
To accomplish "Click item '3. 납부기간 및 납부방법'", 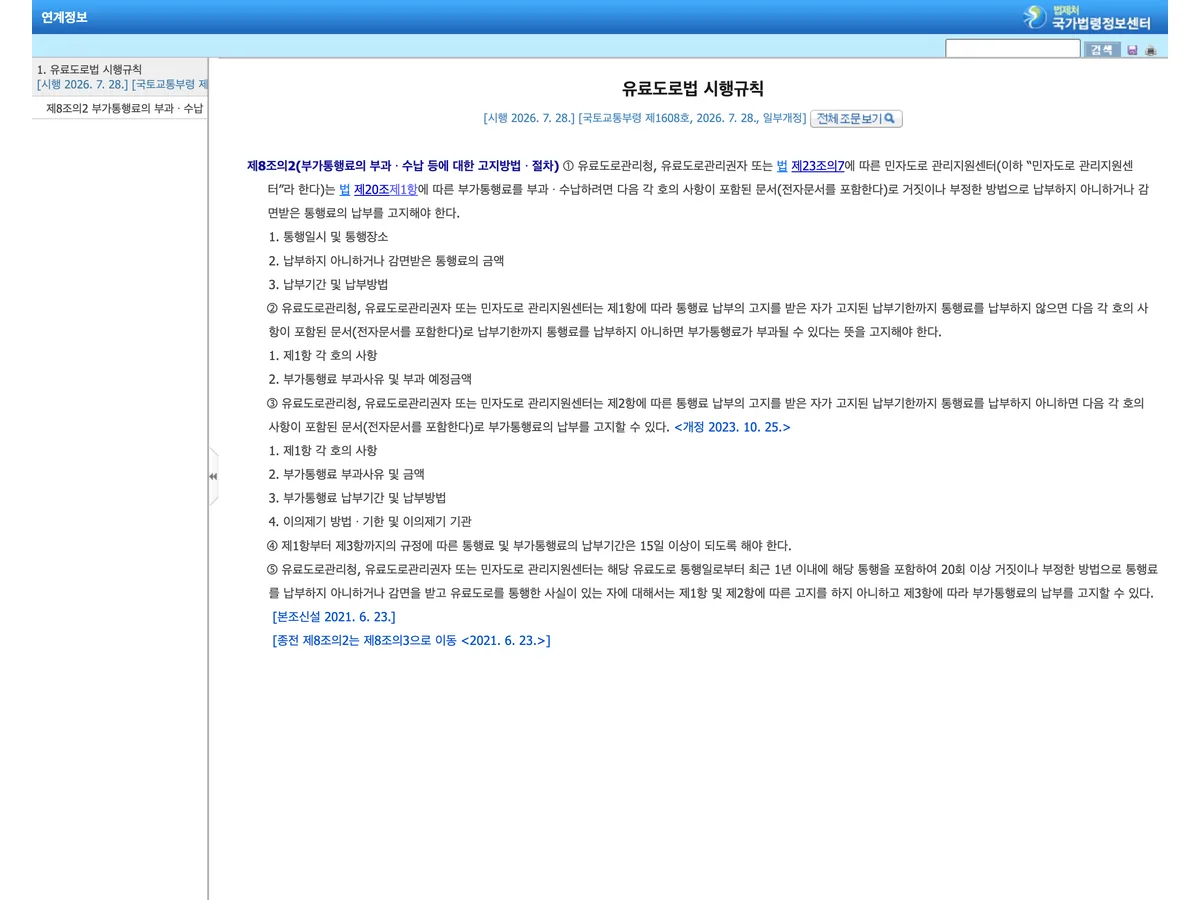I will click(328, 285).
